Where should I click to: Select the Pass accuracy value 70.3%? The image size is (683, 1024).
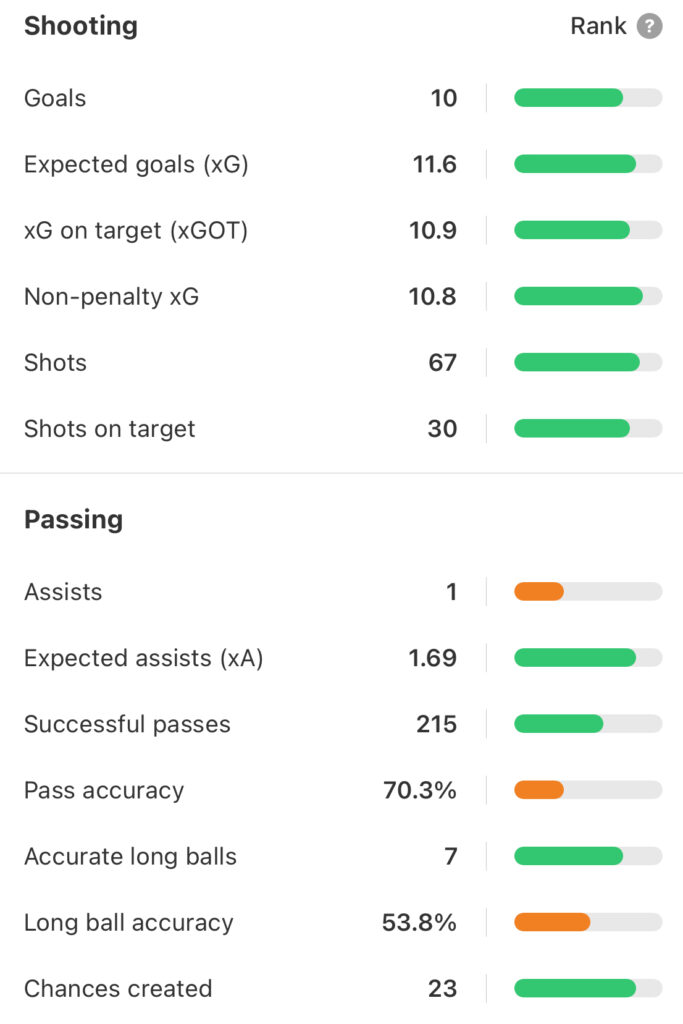tap(420, 790)
